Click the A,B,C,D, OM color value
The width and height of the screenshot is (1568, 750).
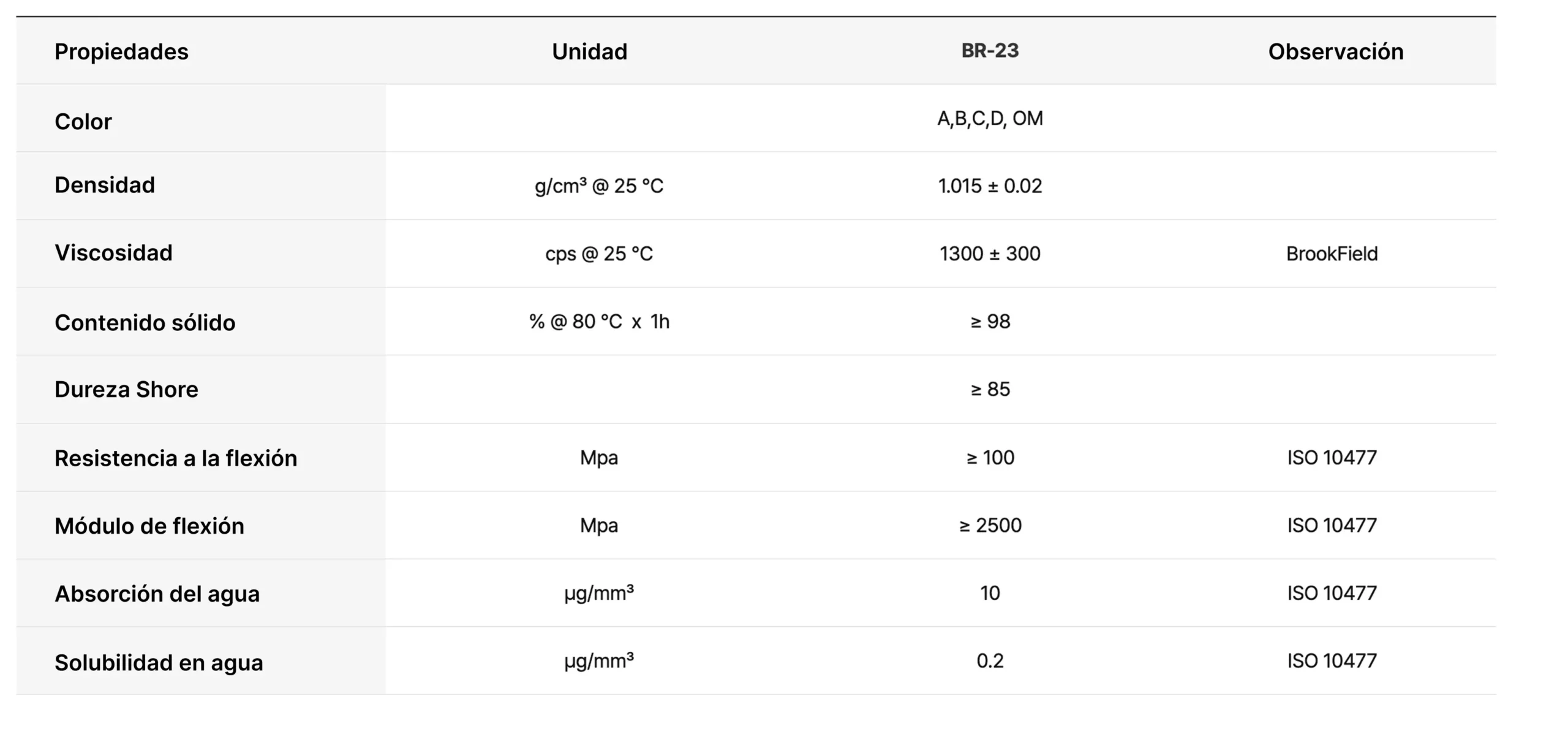click(x=990, y=118)
